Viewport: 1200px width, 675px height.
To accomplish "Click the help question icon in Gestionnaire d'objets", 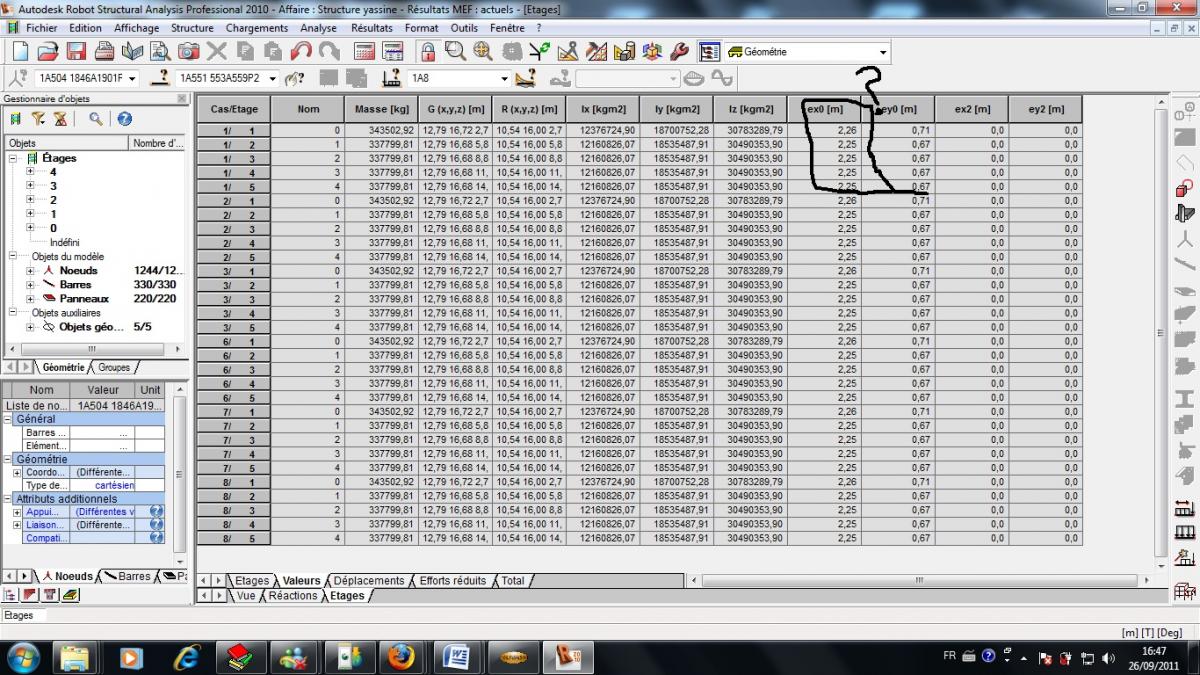I will pyautogui.click(x=125, y=119).
